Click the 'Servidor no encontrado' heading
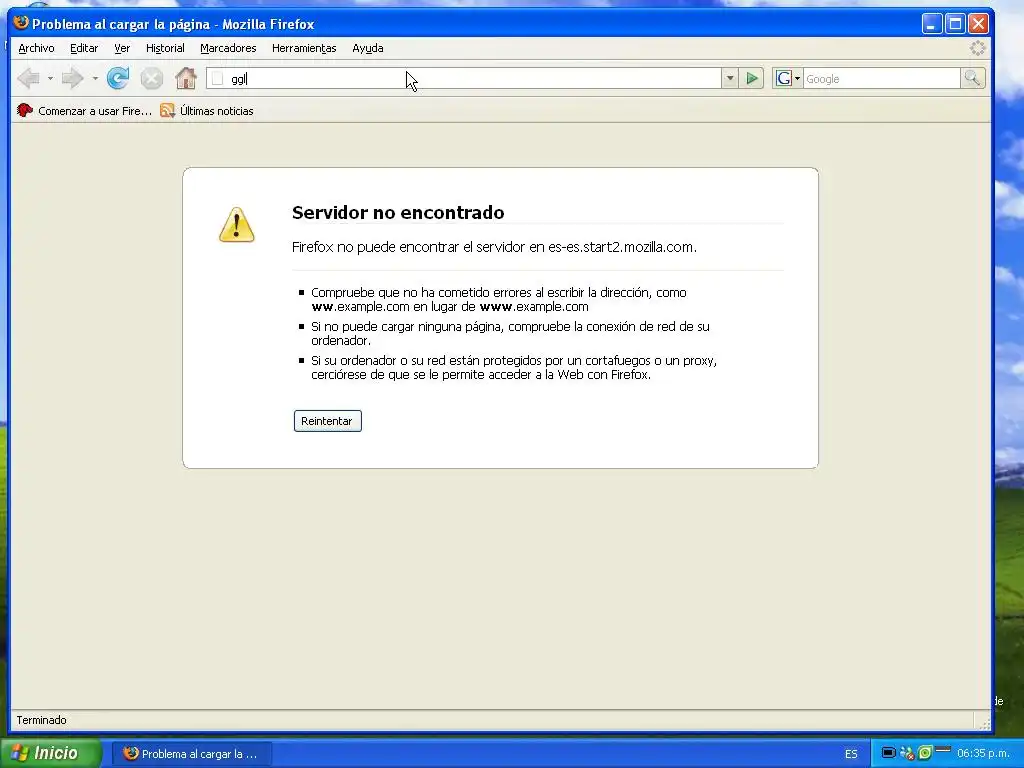The height and width of the screenshot is (768, 1024). pos(398,212)
